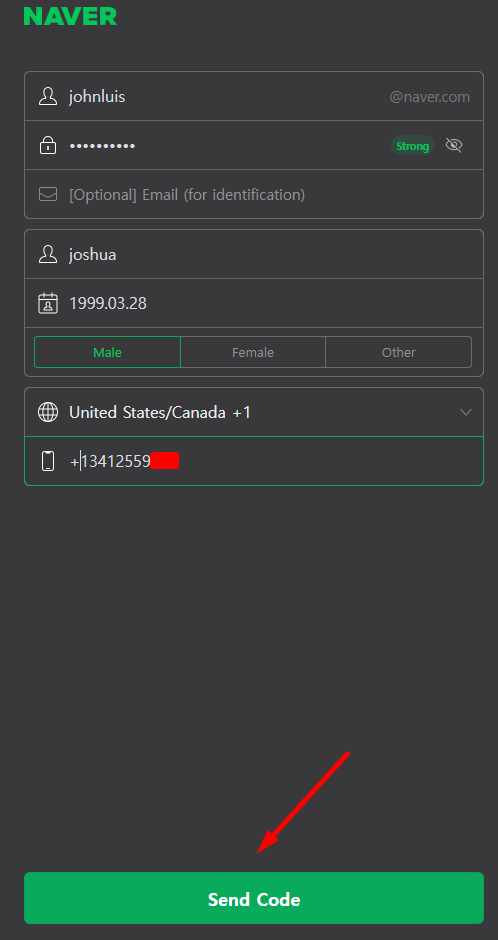Expand the country code chevron arrow
Screen dimensions: 498x940
(466, 412)
